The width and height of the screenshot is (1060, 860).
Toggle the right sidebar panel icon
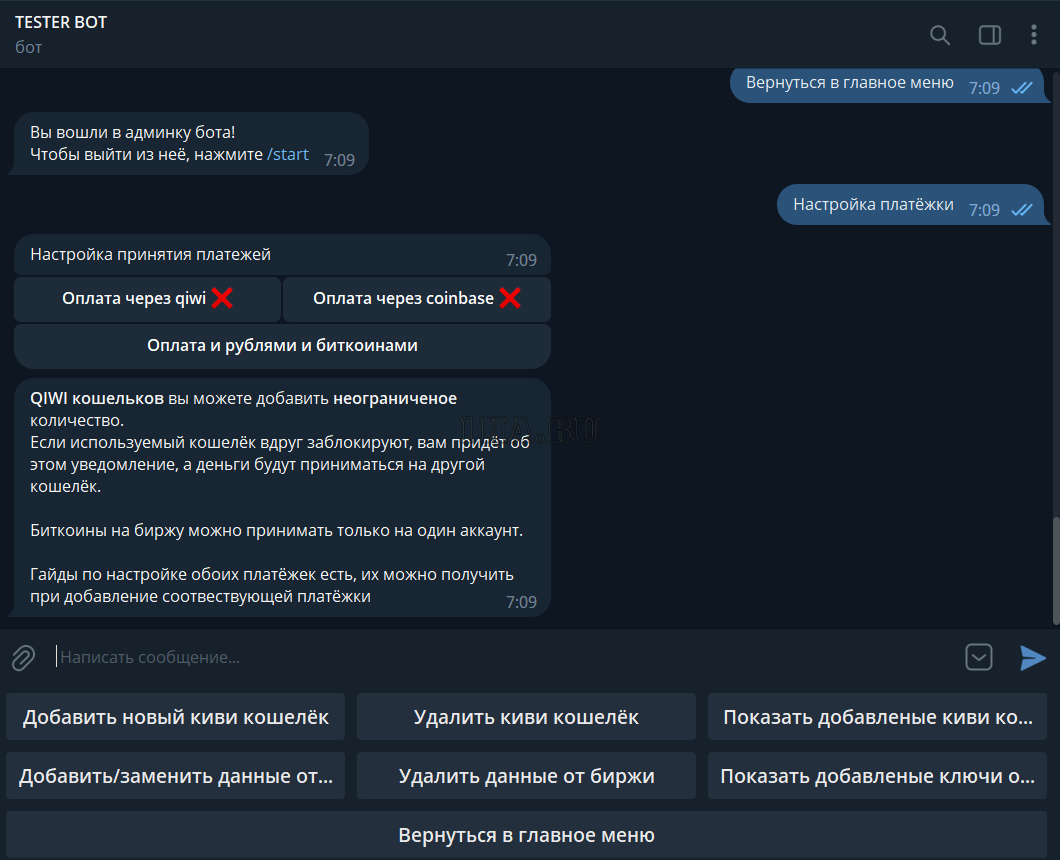(x=989, y=35)
